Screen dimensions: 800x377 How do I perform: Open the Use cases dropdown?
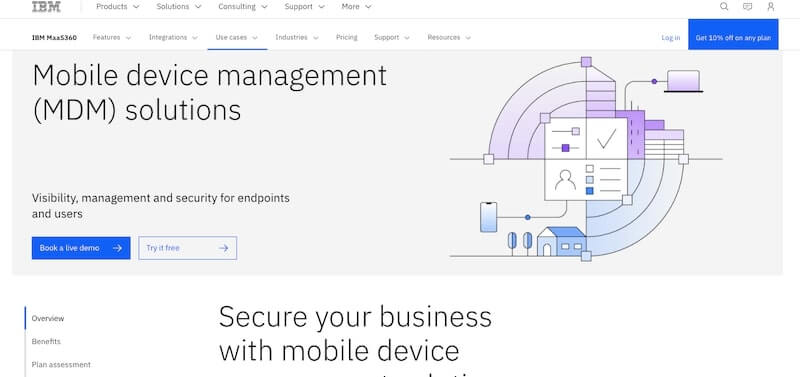pos(237,37)
